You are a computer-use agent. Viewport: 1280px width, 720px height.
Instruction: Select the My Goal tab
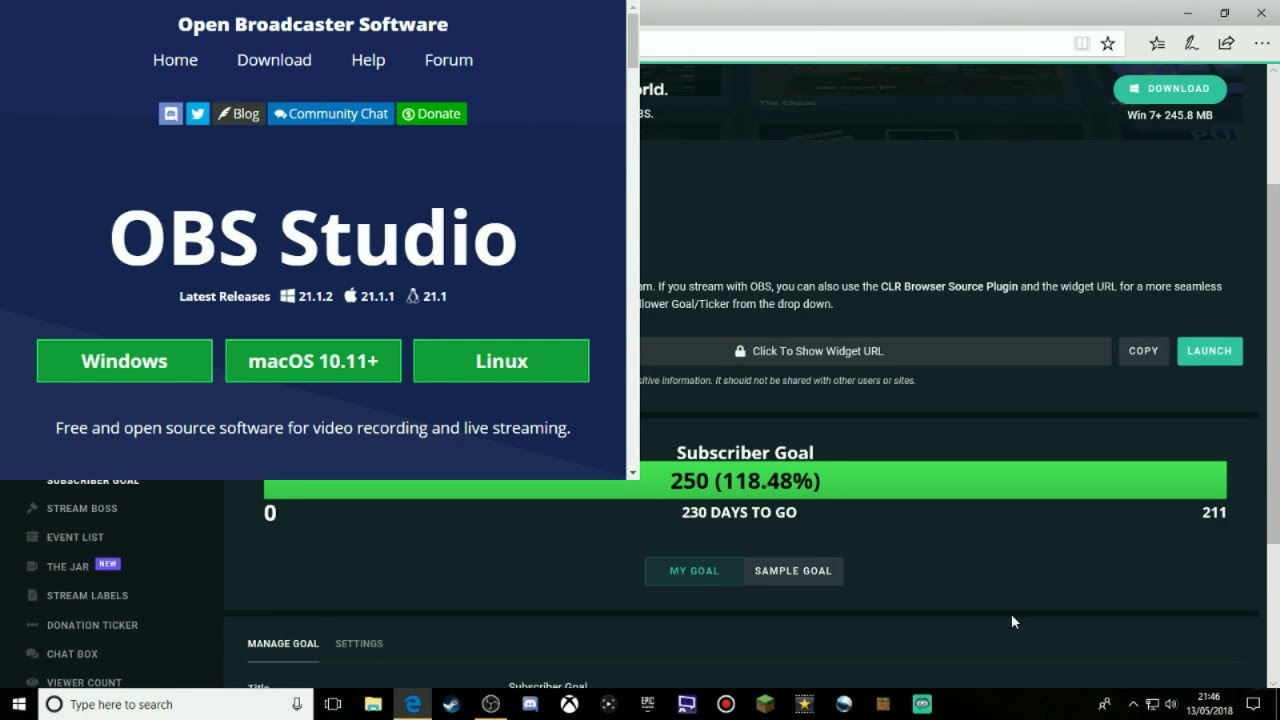(694, 571)
